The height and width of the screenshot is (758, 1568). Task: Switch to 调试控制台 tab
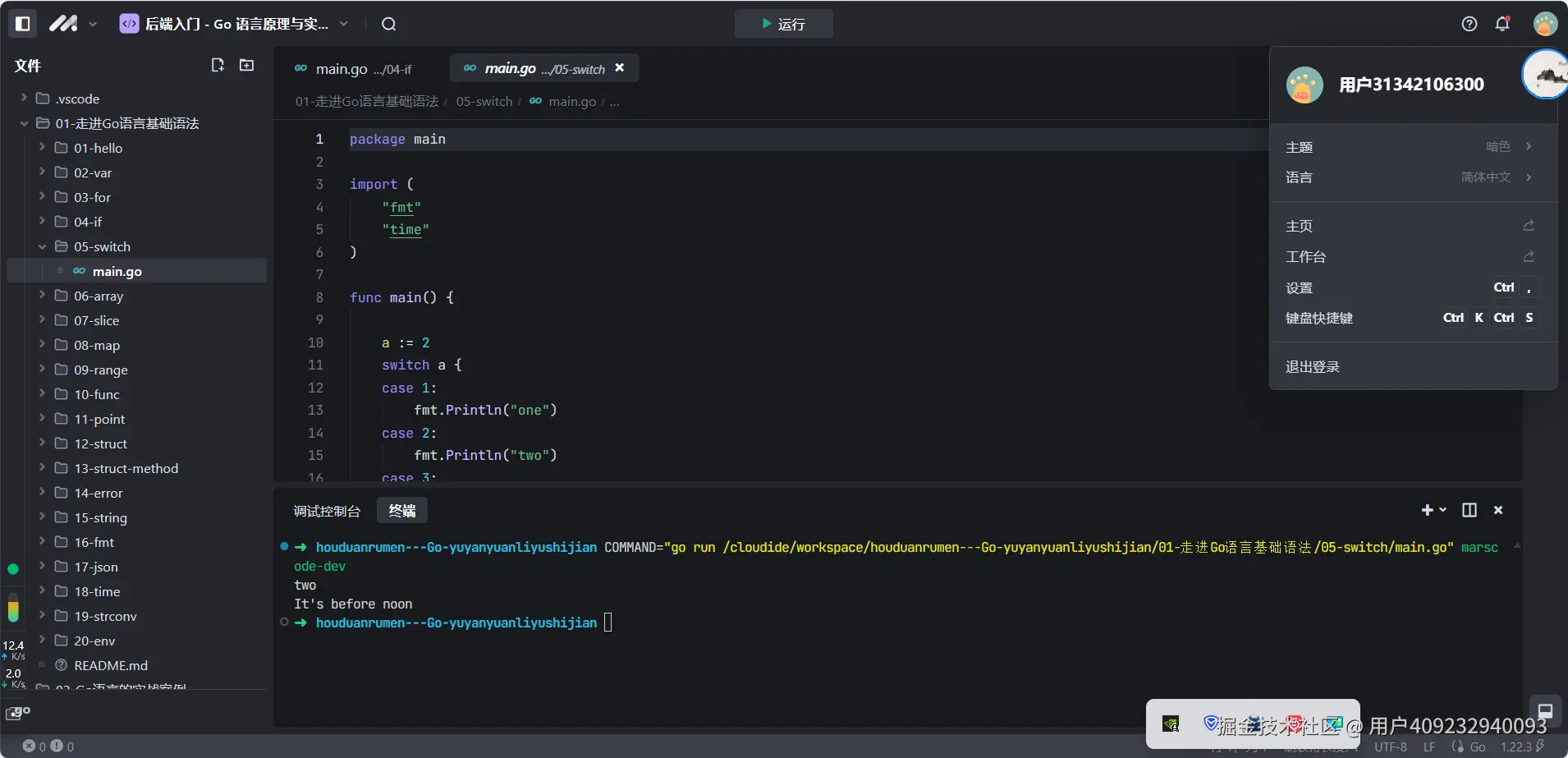tap(327, 511)
